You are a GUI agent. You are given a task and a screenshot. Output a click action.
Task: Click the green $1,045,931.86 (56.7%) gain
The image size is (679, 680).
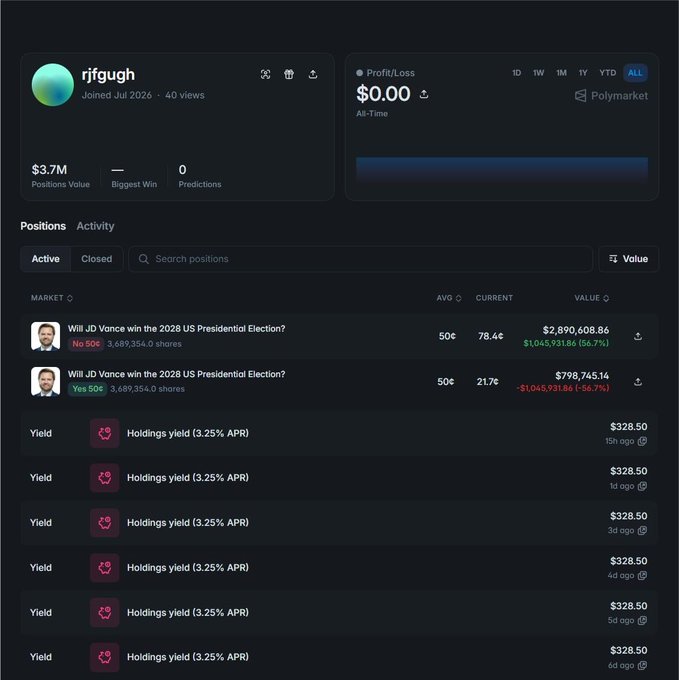click(x=566, y=343)
